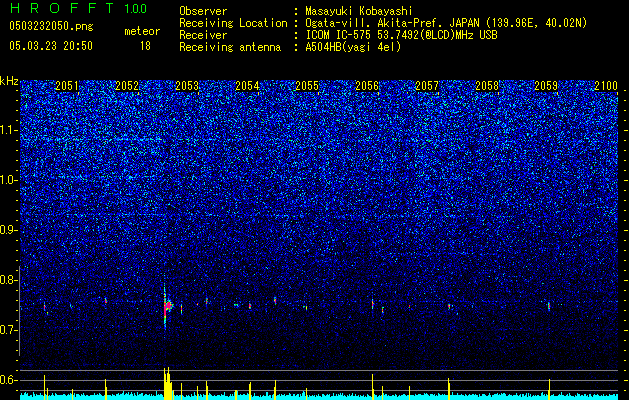Click the 0.6 frequency axis label

(x=8, y=380)
